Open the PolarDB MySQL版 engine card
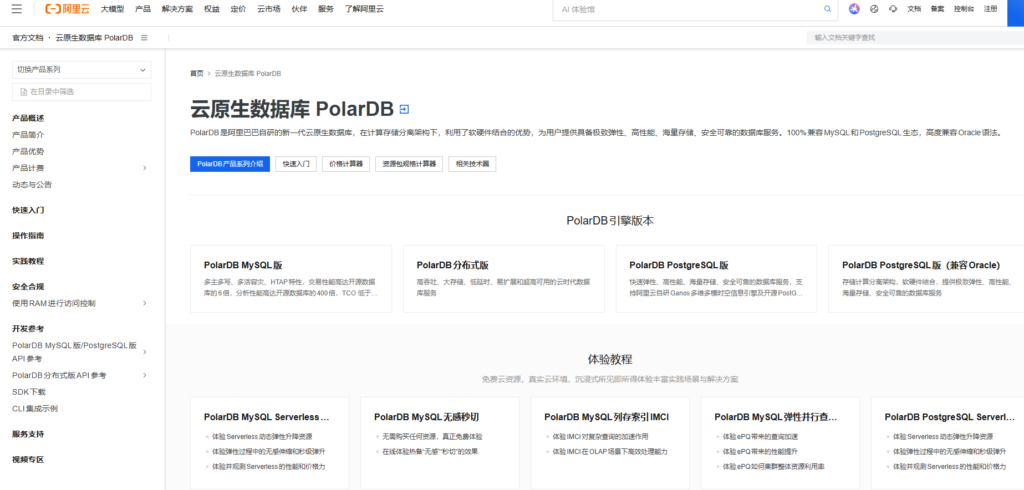This screenshot has width=1024, height=490. tap(291, 279)
